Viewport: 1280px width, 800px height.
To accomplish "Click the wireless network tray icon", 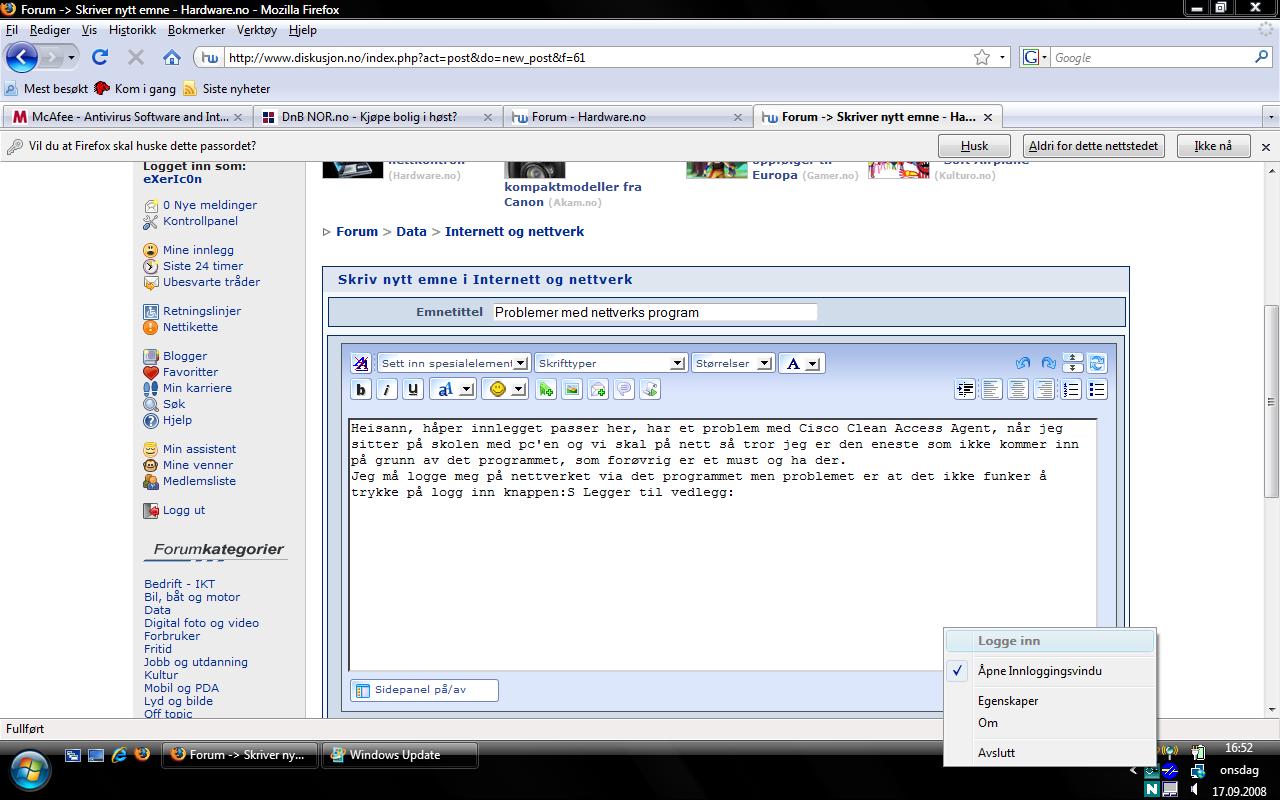I will coord(1169,752).
